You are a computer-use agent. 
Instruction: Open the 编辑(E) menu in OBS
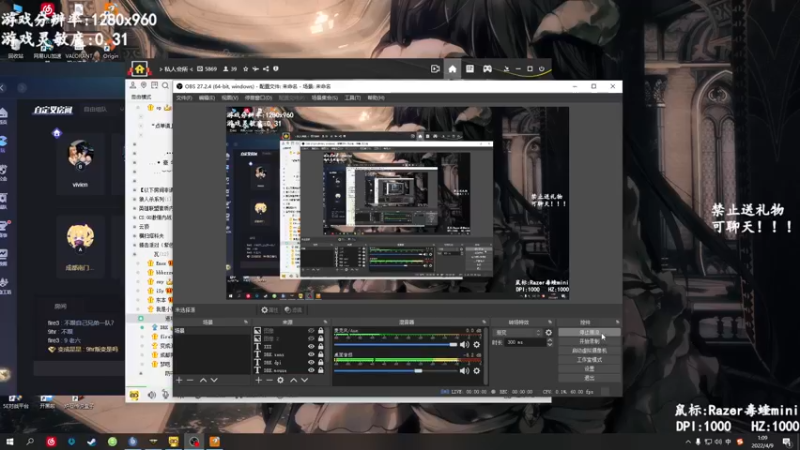coord(207,97)
